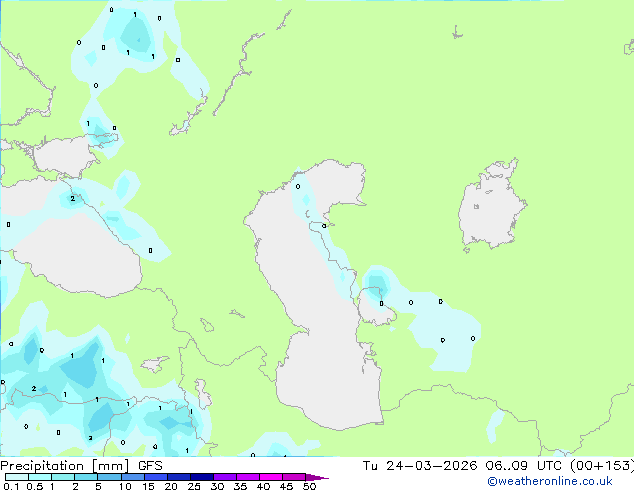Click the 'Tu 24-03-2026' date text

[x=420, y=466]
